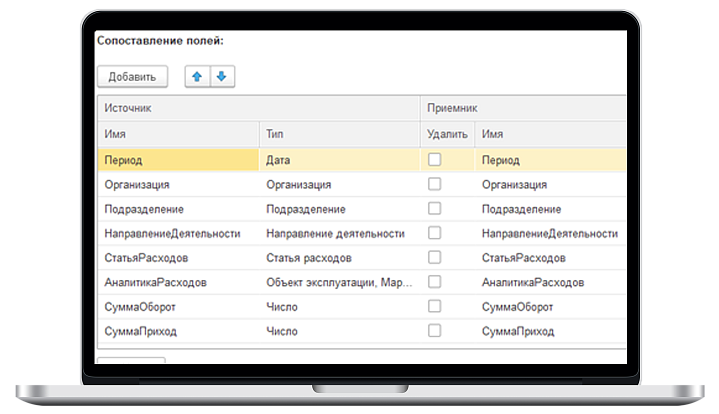Toggle the Удалить checkbox for СуммаОборот row

pyautogui.click(x=434, y=306)
